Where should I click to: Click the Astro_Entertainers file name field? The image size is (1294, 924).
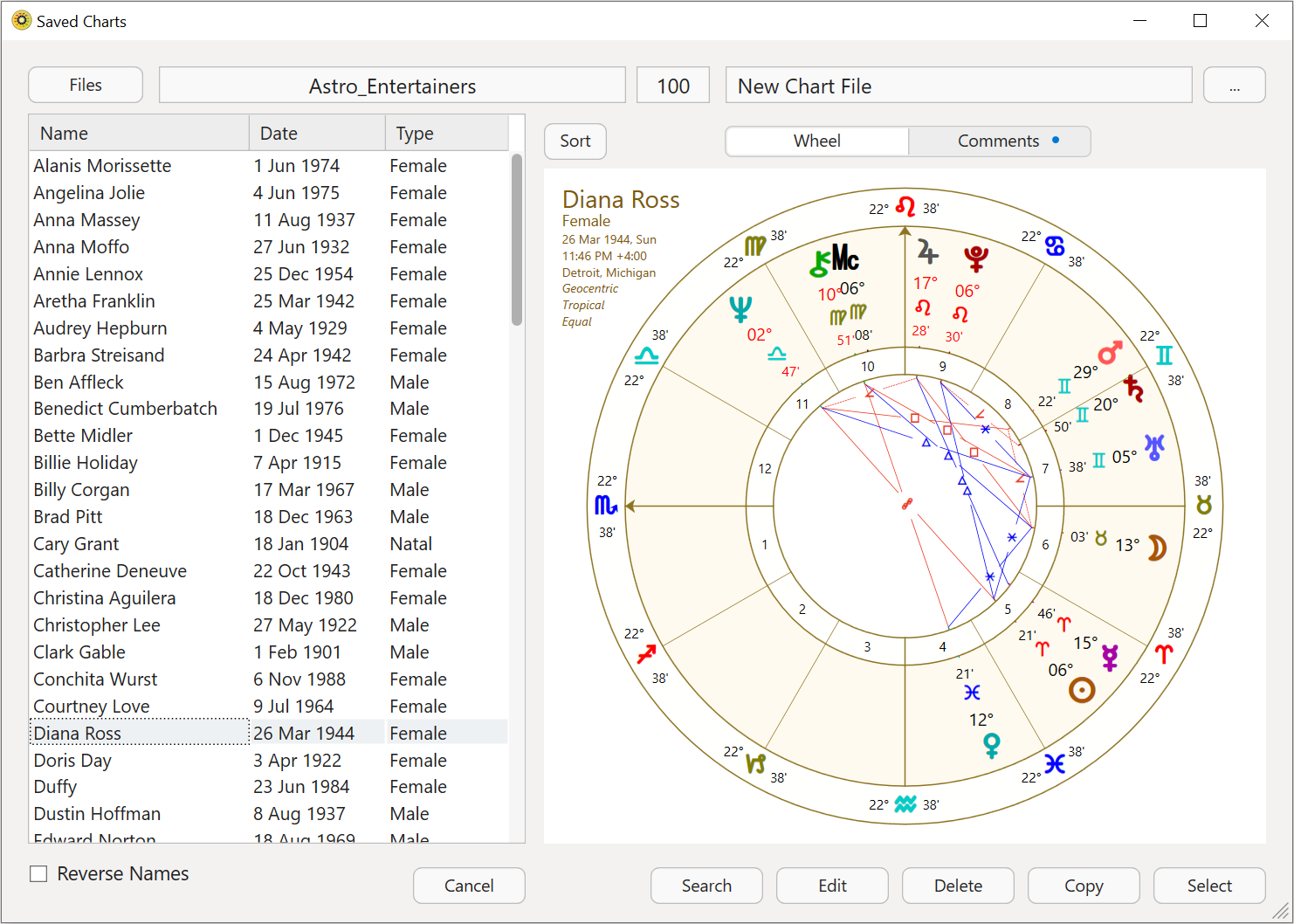(392, 86)
